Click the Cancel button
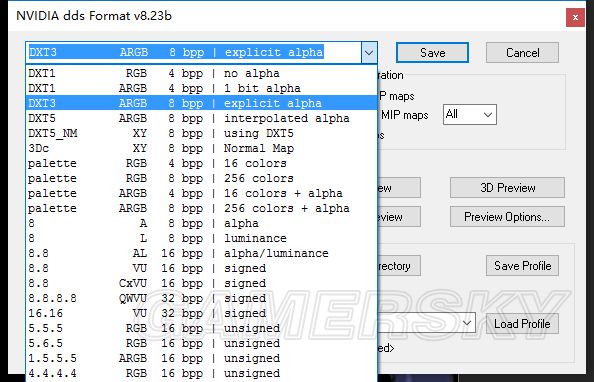 [522, 52]
